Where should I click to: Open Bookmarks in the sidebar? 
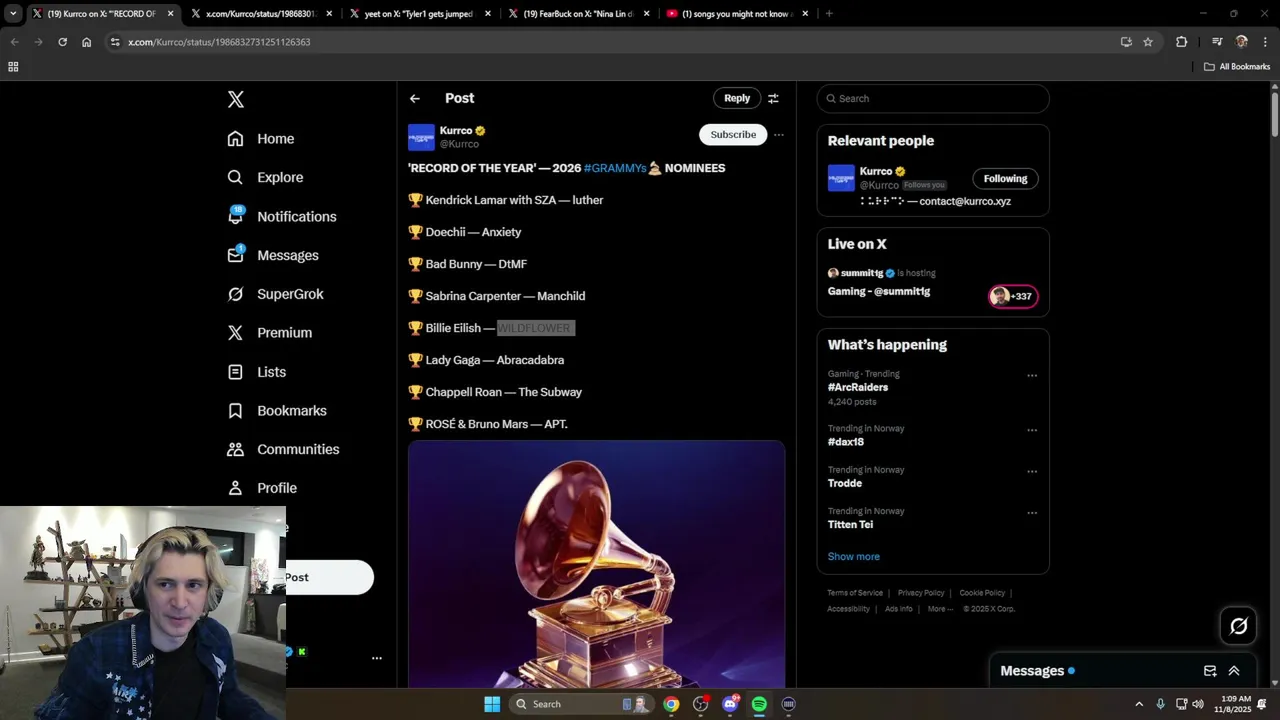coord(277,411)
